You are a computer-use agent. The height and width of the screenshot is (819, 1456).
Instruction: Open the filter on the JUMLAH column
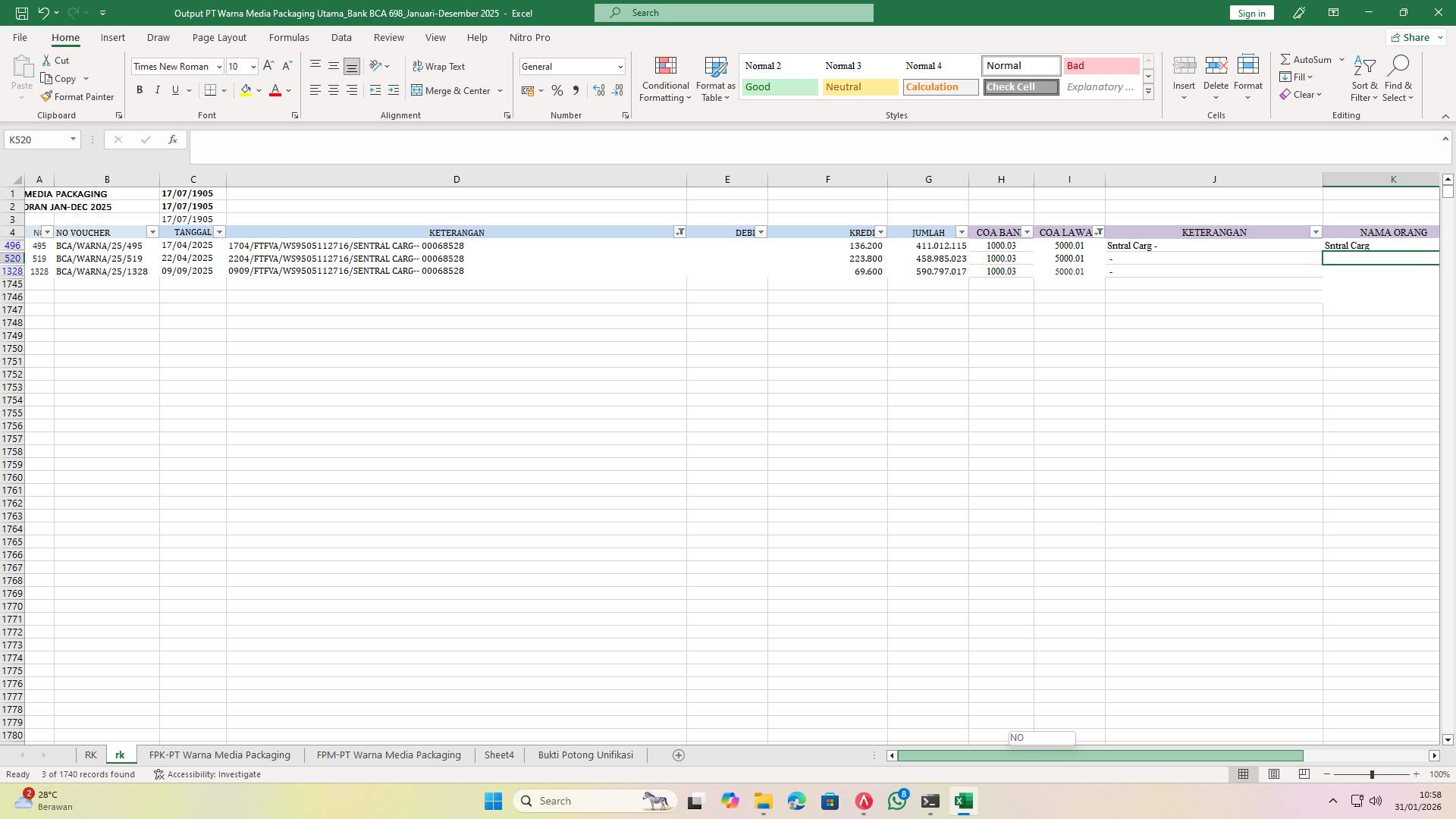(962, 232)
